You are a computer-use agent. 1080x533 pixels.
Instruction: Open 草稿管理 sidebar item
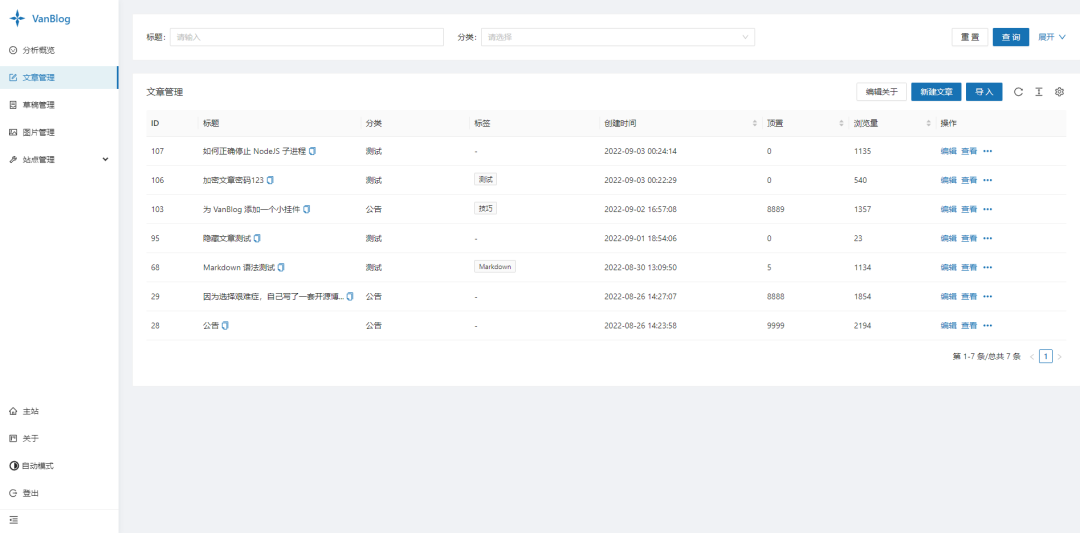coord(59,105)
